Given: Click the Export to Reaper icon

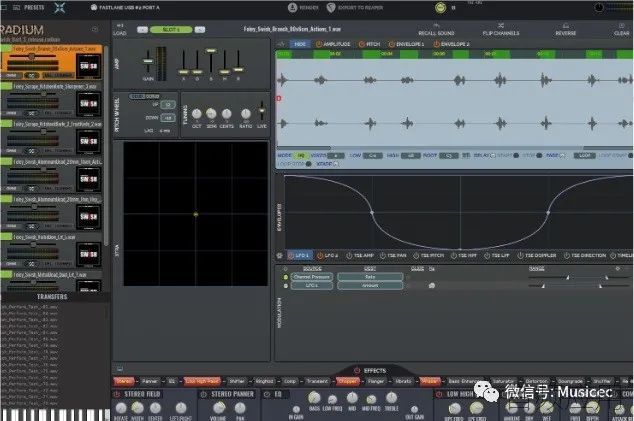Looking at the screenshot, I should tap(331, 7).
